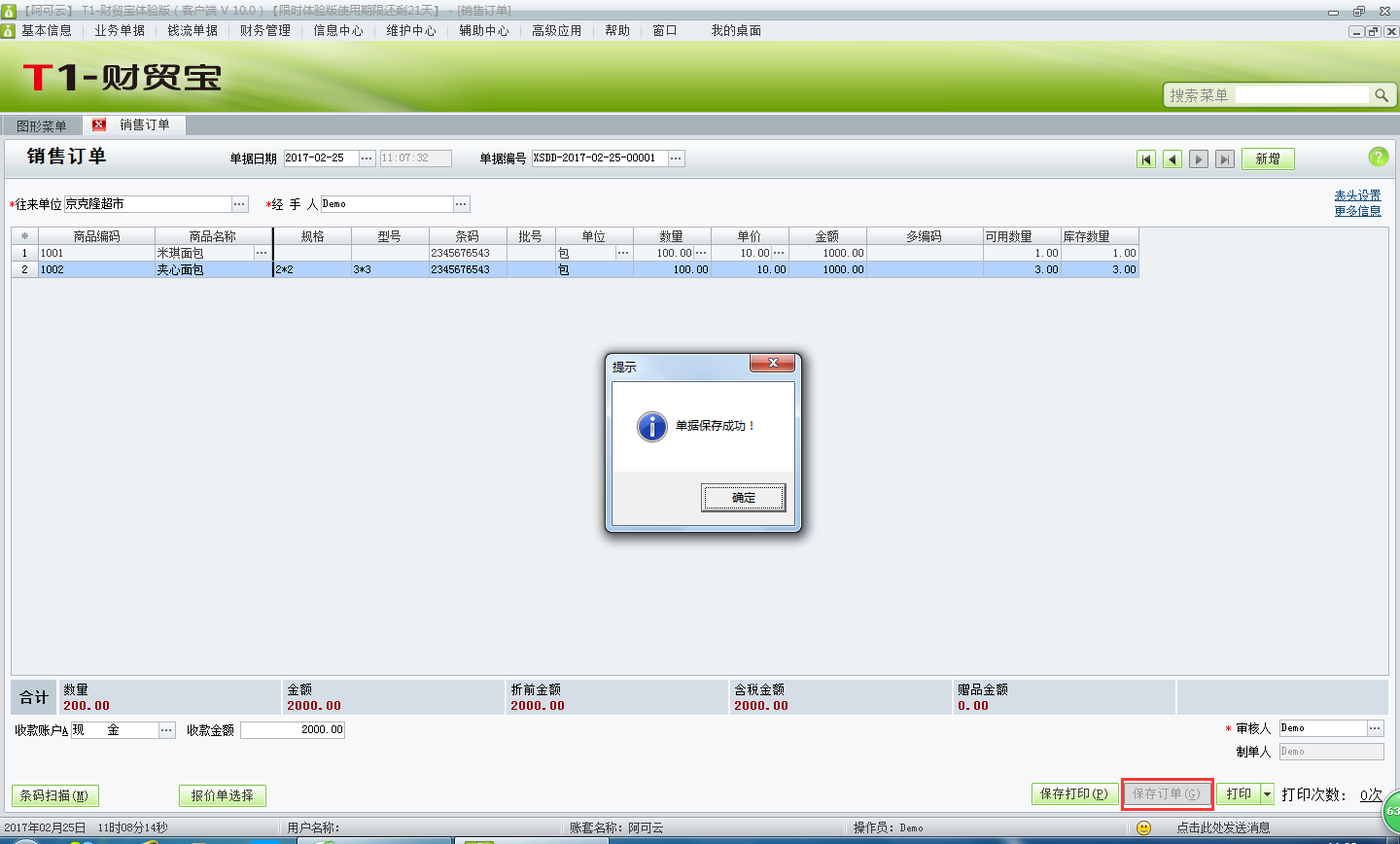Viewport: 1400px width, 844px height.
Task: Open 往来单位 lookup via ellipsis icon
Action: pyautogui.click(x=238, y=203)
